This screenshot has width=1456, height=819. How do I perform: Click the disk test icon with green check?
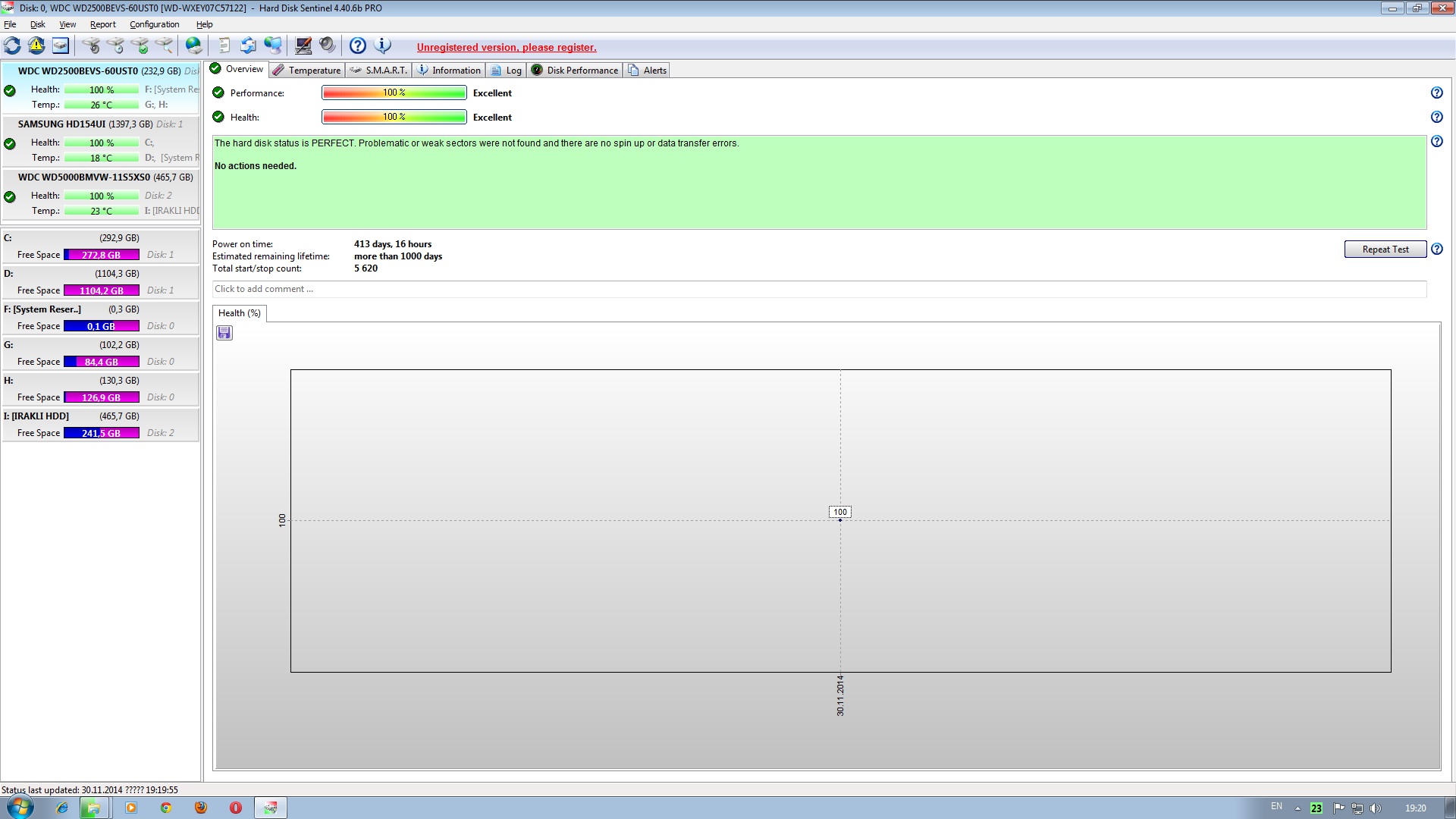point(140,45)
